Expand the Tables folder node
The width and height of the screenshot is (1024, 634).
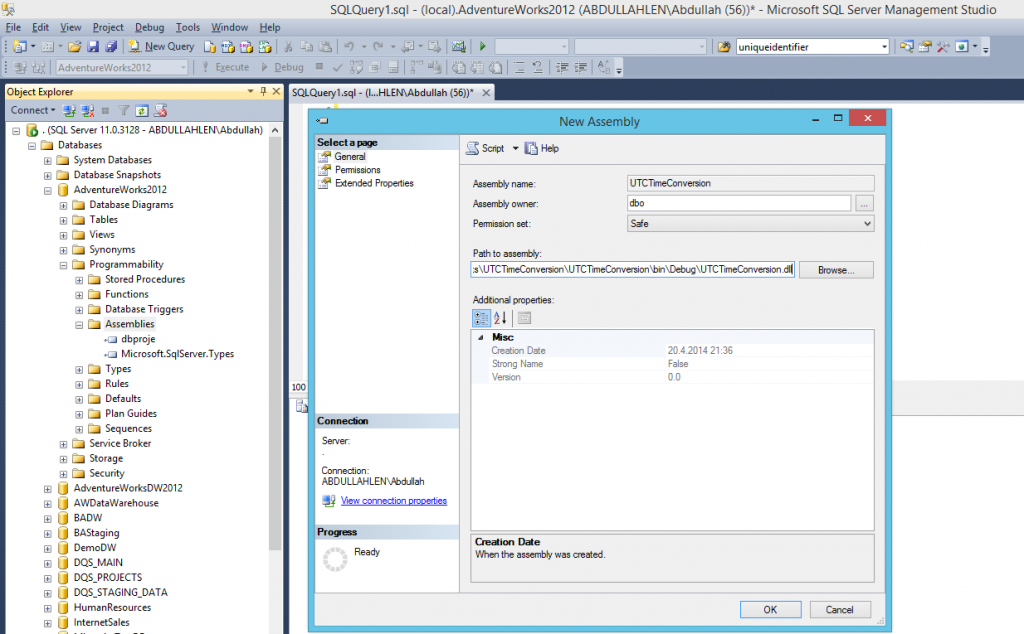pos(63,221)
